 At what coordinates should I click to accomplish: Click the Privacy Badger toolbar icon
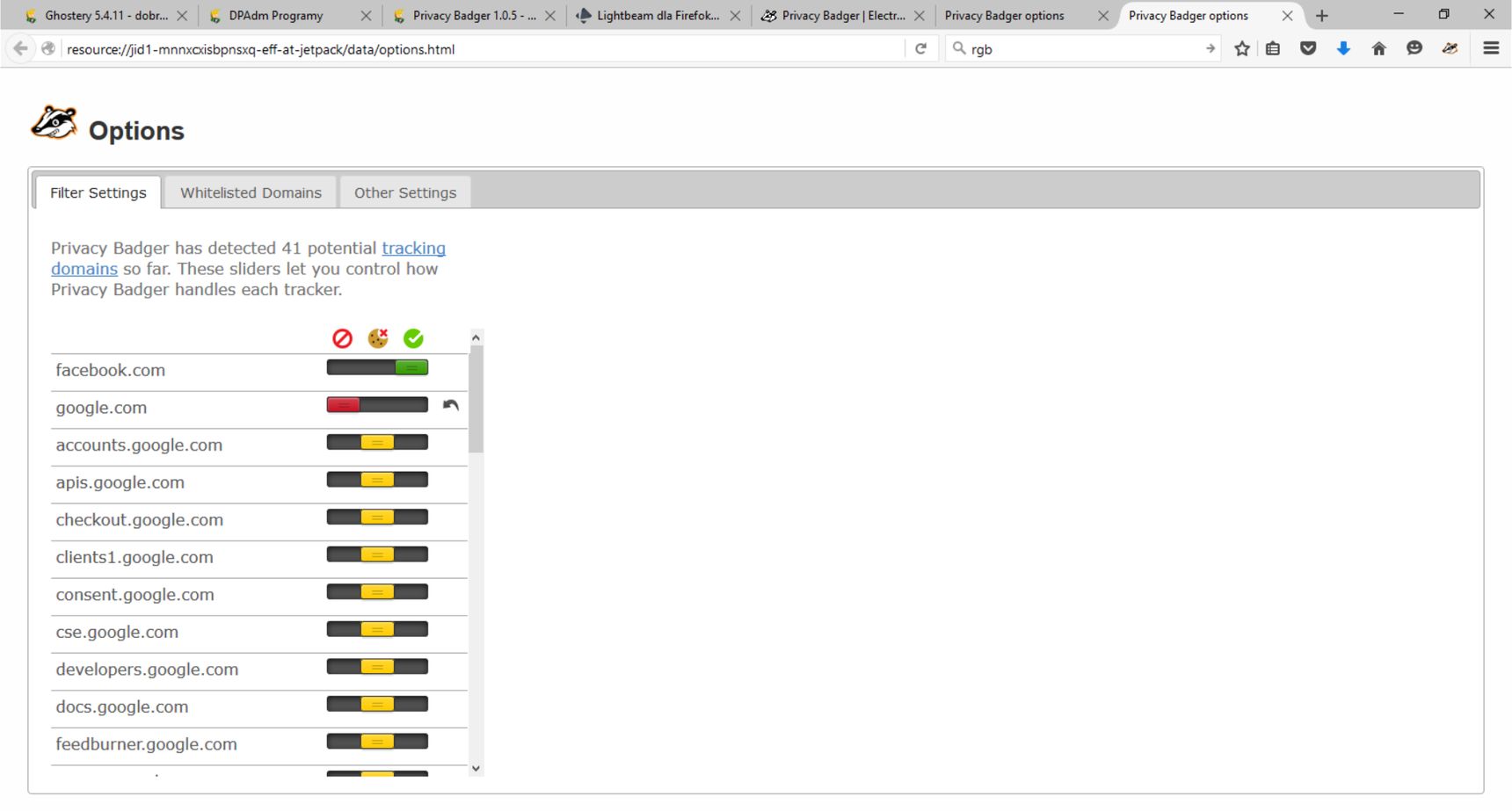coord(1450,49)
